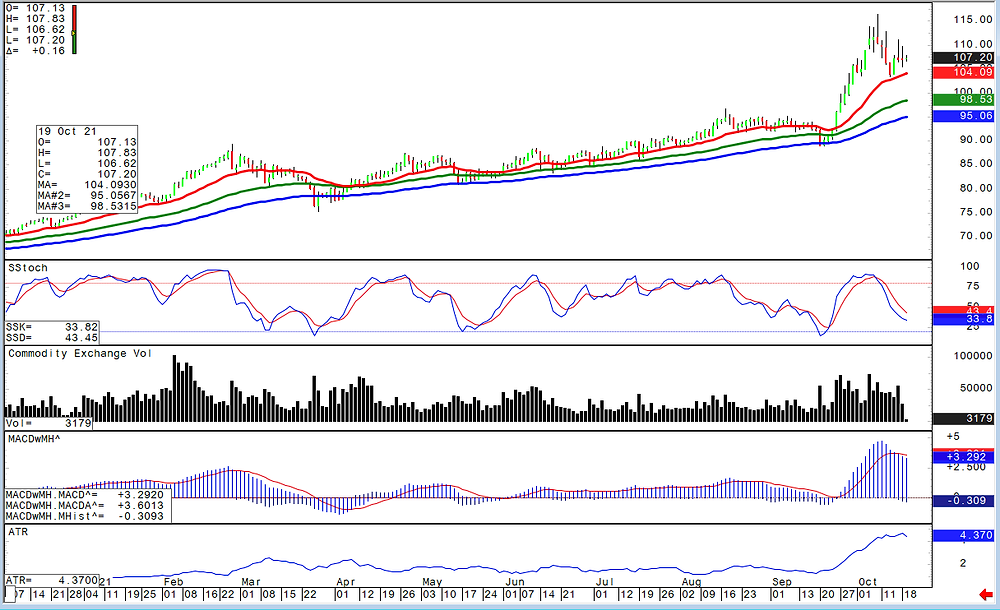Click the 3179 volume value tag

coord(963,419)
